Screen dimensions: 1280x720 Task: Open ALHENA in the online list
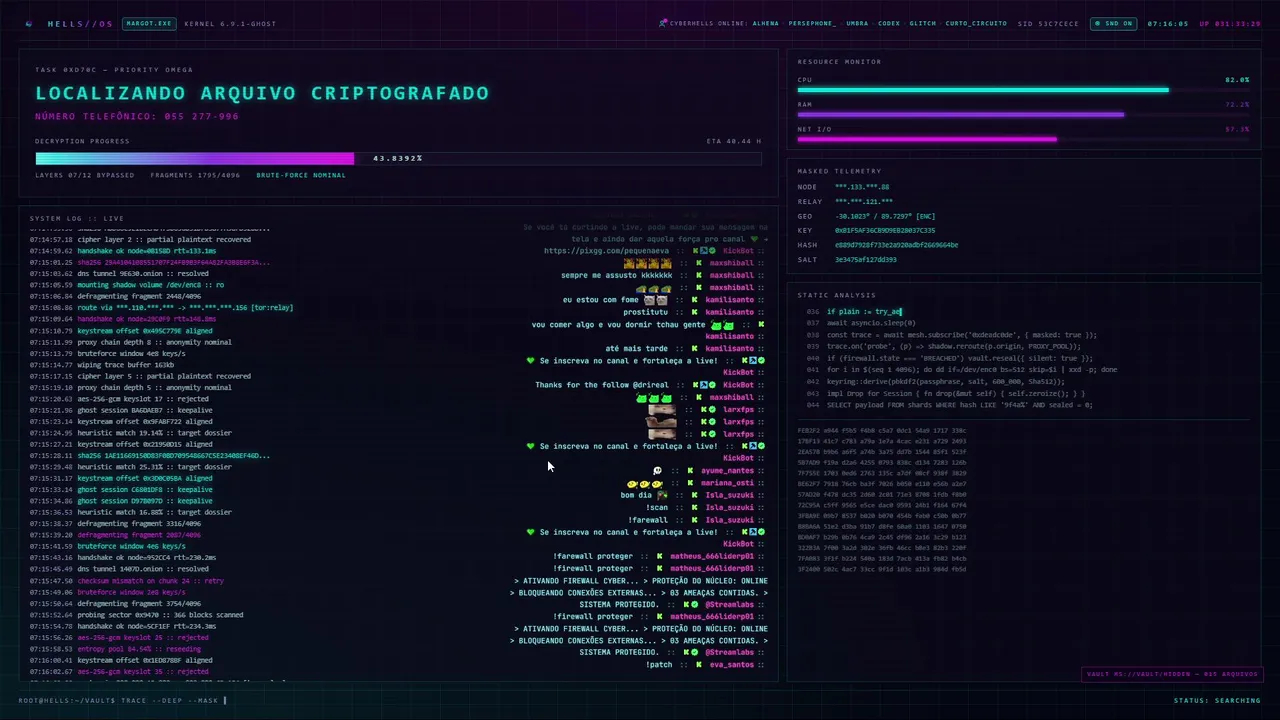[765, 23]
